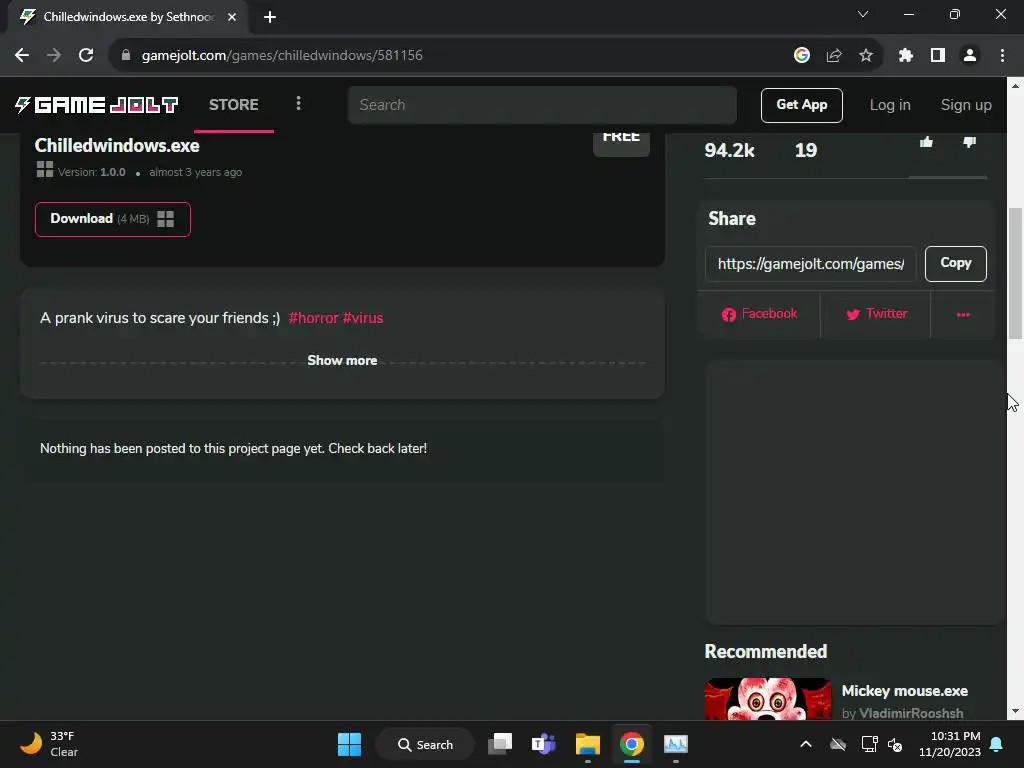Open the Mickey mouse.exe title link
The width and height of the screenshot is (1024, 768).
(904, 691)
